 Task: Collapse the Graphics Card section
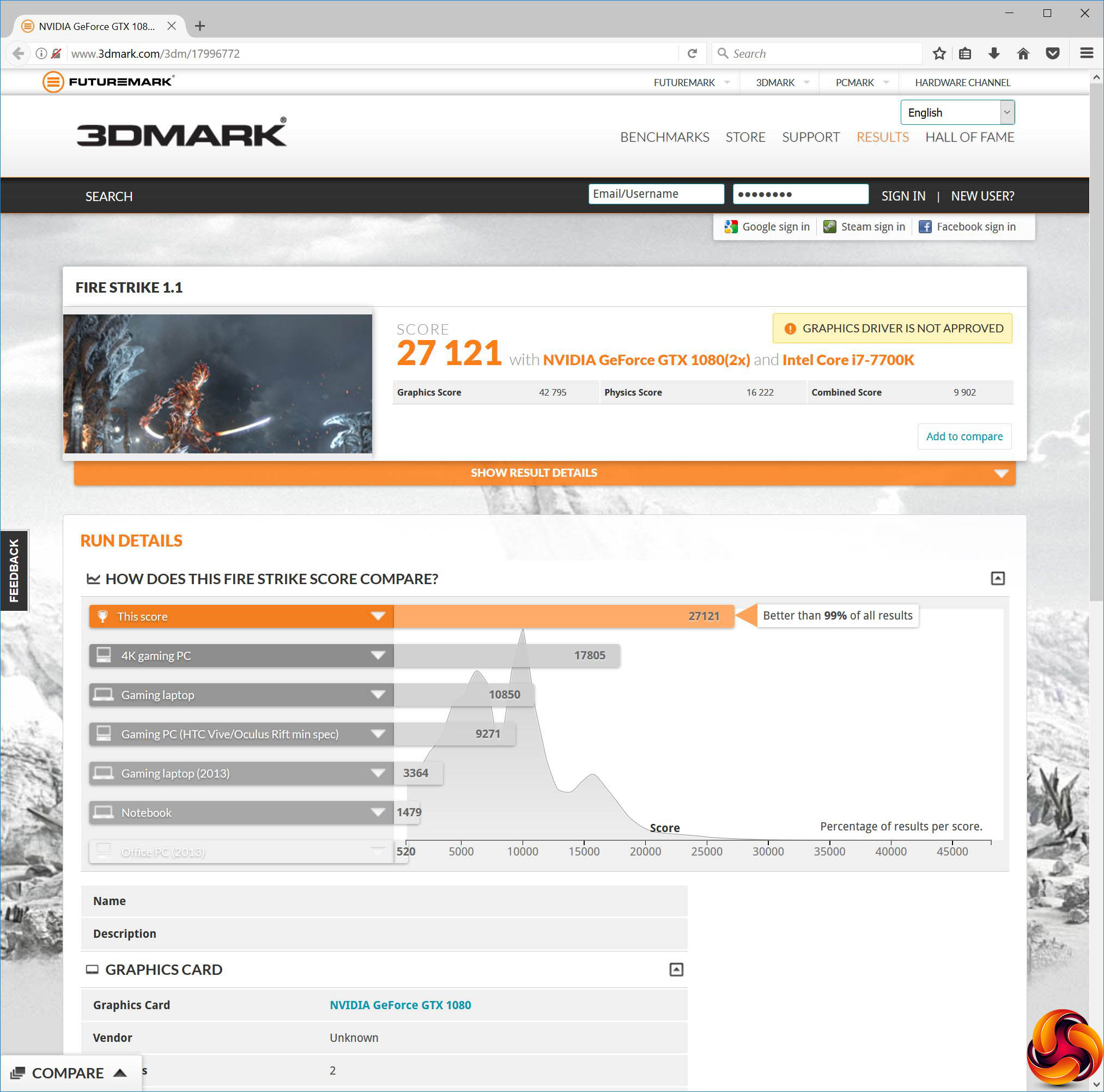pyautogui.click(x=676, y=969)
